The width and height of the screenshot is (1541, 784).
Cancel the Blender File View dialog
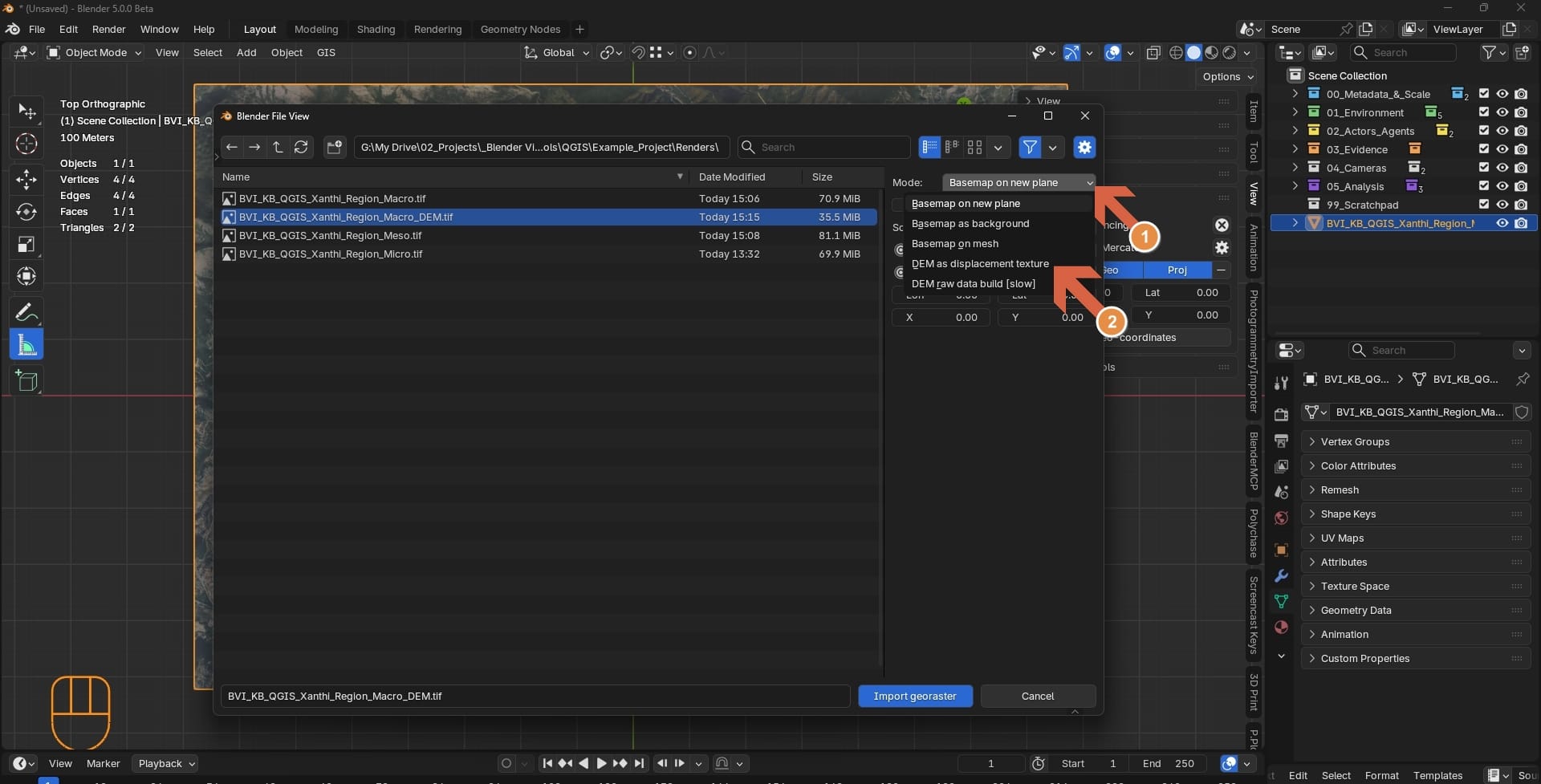(x=1038, y=696)
